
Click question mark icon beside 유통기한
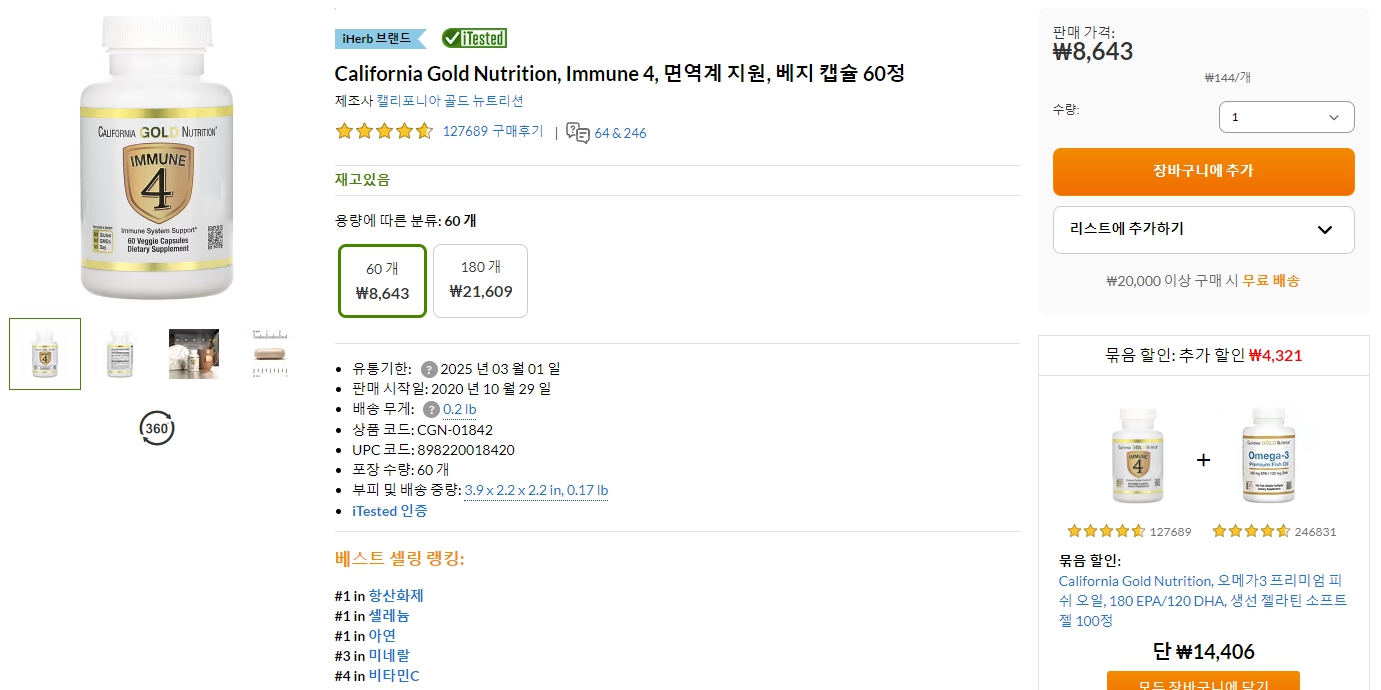[428, 368]
